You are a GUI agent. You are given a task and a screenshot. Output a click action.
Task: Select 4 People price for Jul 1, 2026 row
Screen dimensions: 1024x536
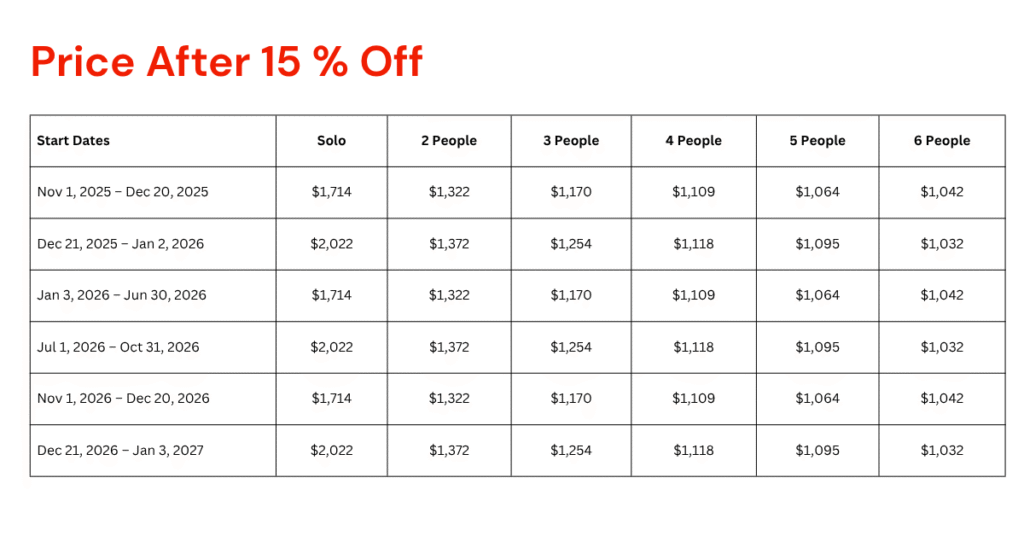[x=693, y=347]
